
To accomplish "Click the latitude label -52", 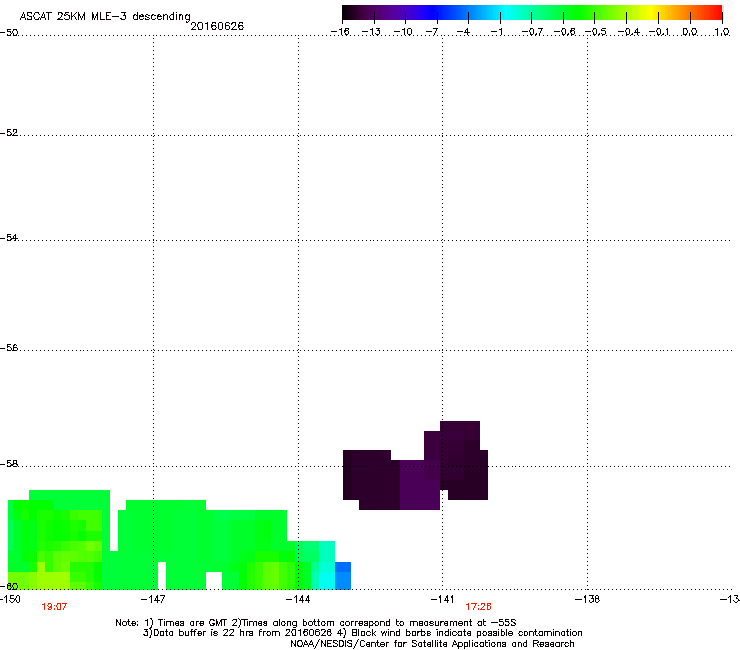I will coord(9,133).
